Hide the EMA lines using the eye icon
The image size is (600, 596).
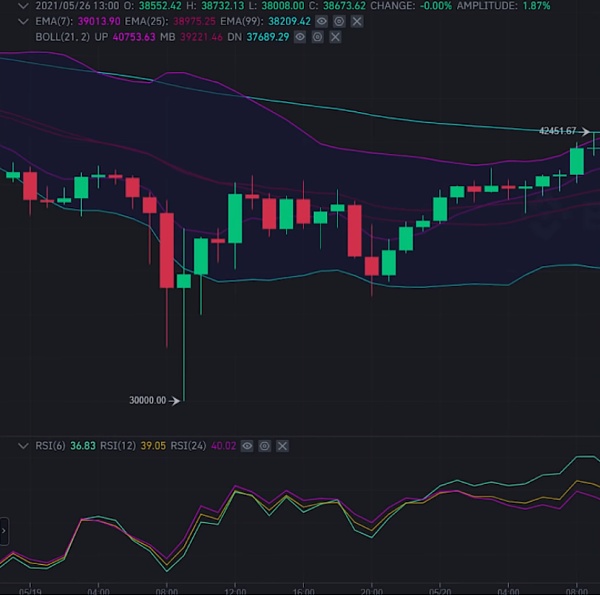click(322, 21)
